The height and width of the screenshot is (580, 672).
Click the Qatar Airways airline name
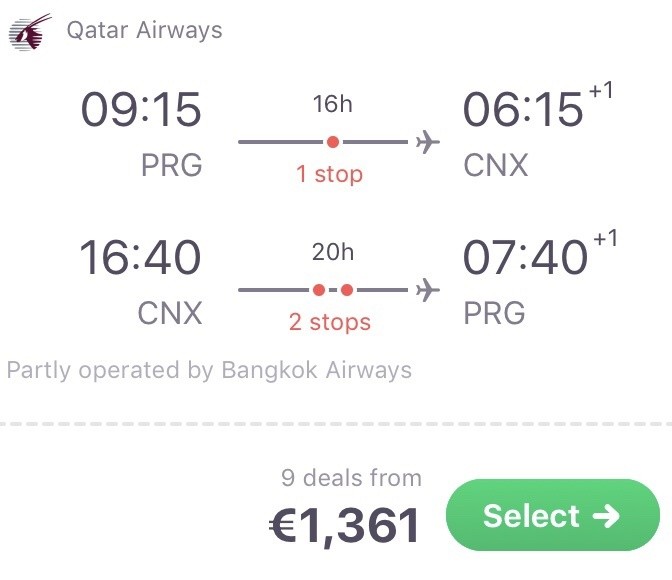click(x=144, y=30)
